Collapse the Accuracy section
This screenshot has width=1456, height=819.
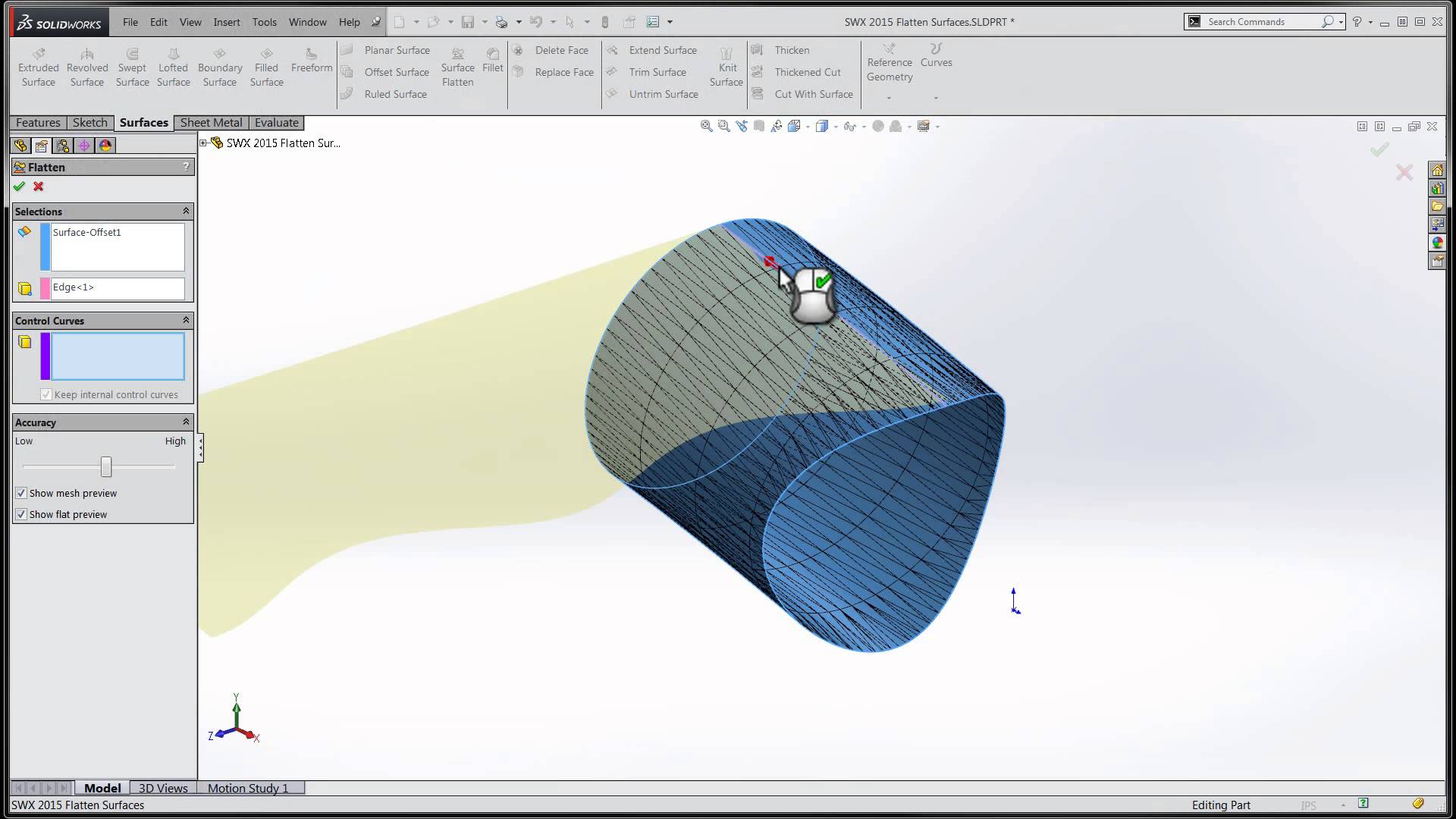[x=186, y=422]
